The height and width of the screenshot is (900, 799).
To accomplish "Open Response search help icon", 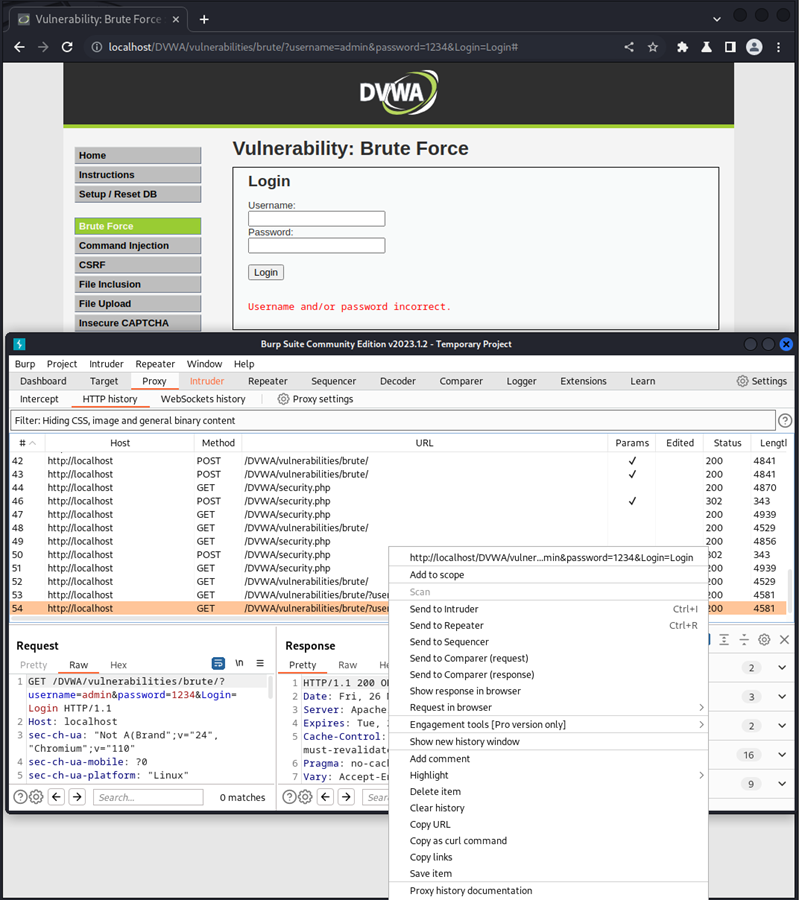I will coord(289,797).
